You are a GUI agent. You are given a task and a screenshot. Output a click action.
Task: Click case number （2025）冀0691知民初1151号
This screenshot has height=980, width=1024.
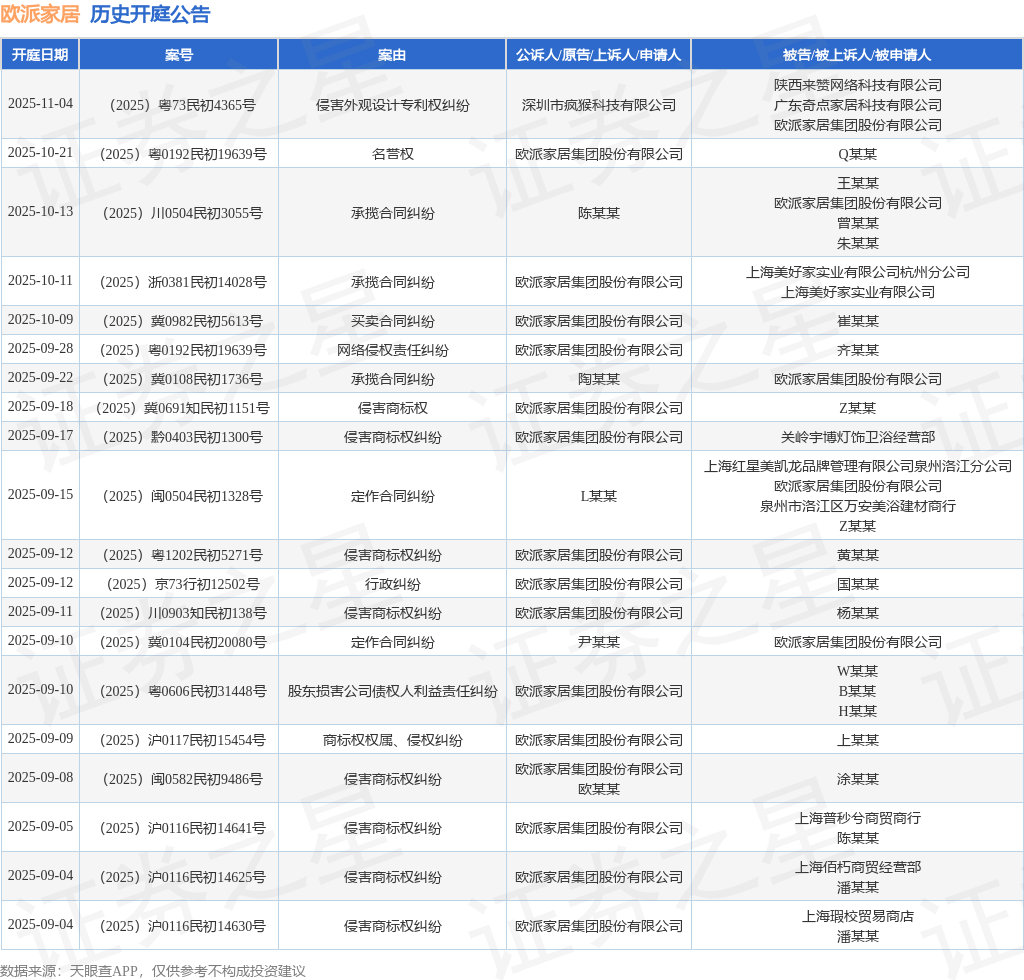[x=179, y=408]
